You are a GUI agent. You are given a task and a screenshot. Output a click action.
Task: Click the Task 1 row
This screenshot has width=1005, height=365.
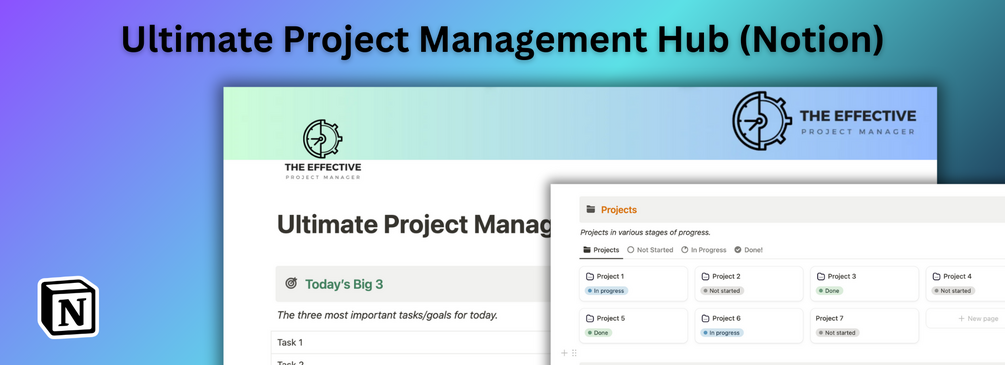411,343
